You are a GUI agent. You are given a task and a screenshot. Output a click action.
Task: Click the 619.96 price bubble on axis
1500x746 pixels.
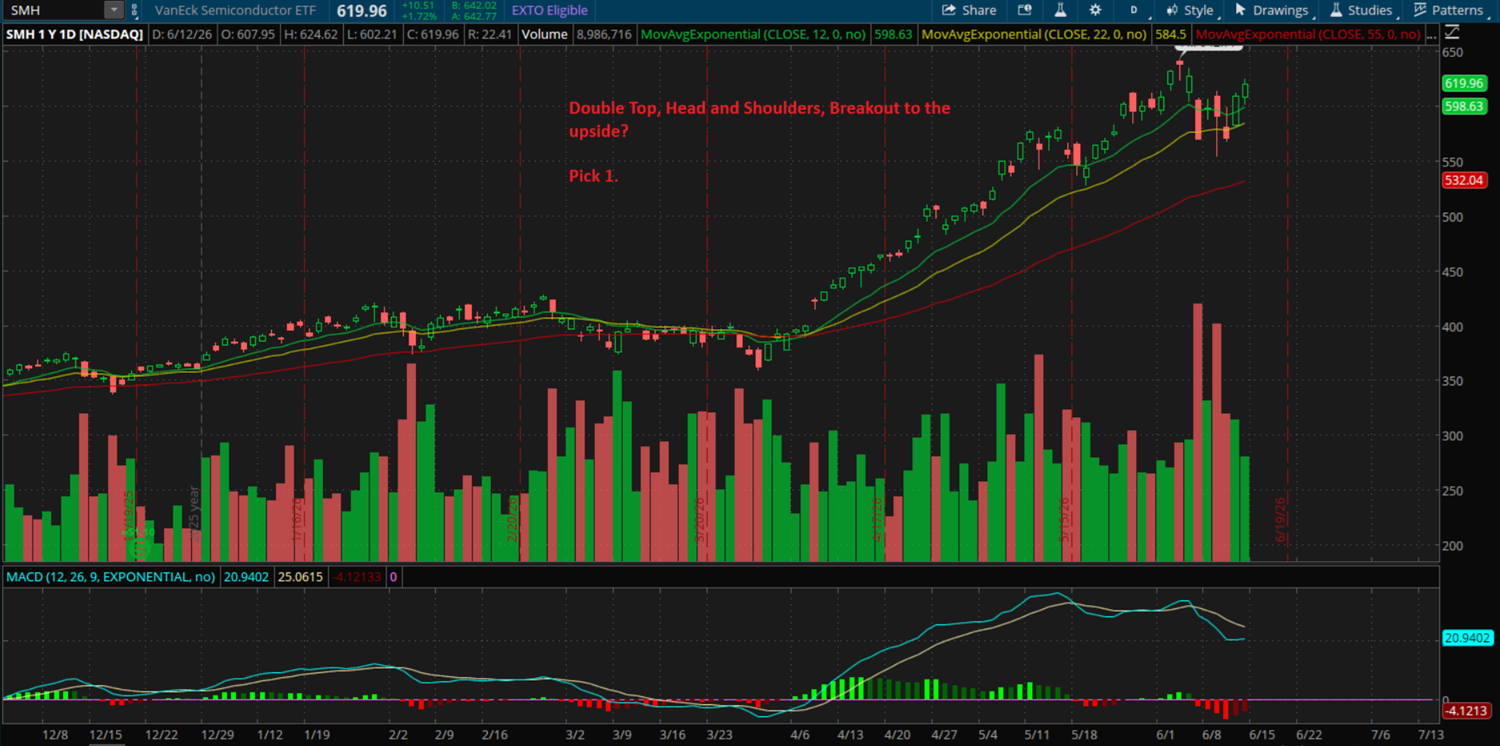click(1462, 83)
